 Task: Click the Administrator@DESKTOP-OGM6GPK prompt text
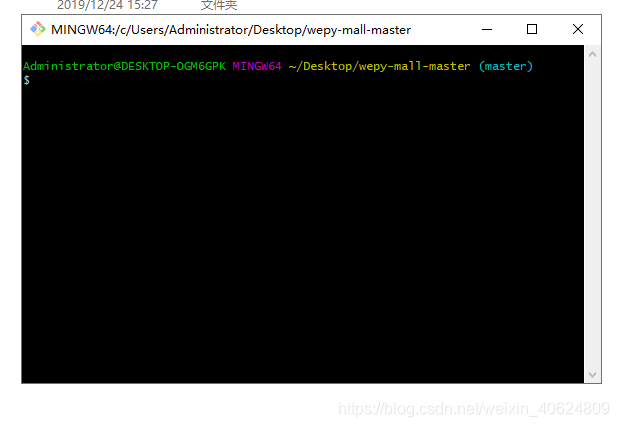[x=124, y=66]
